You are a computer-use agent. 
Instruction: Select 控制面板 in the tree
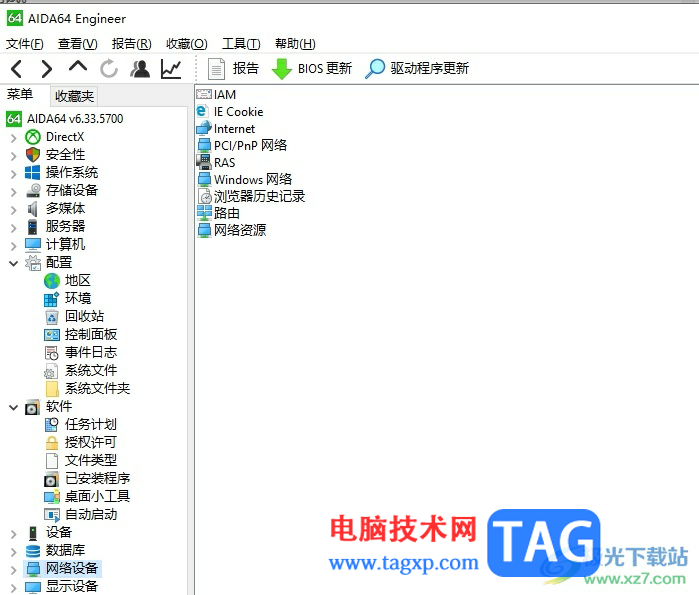[x=91, y=335]
